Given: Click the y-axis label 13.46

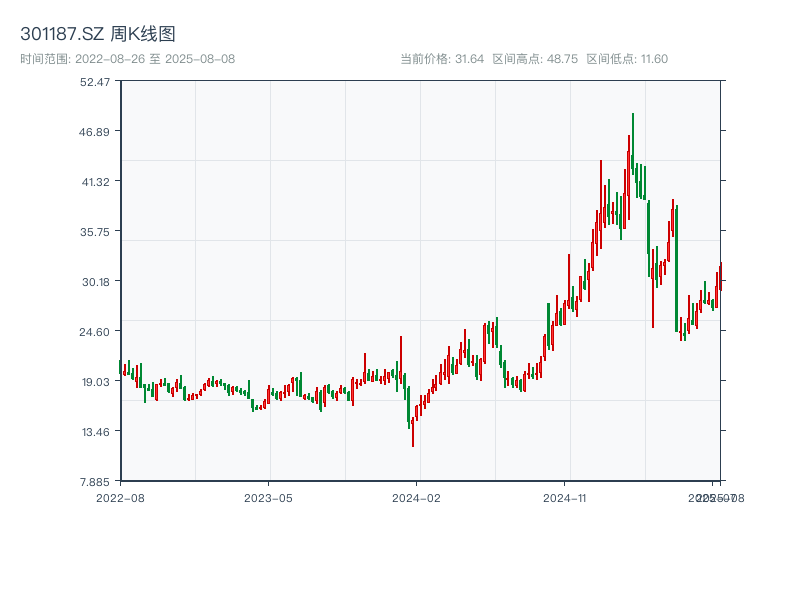Looking at the screenshot, I should (96, 432).
